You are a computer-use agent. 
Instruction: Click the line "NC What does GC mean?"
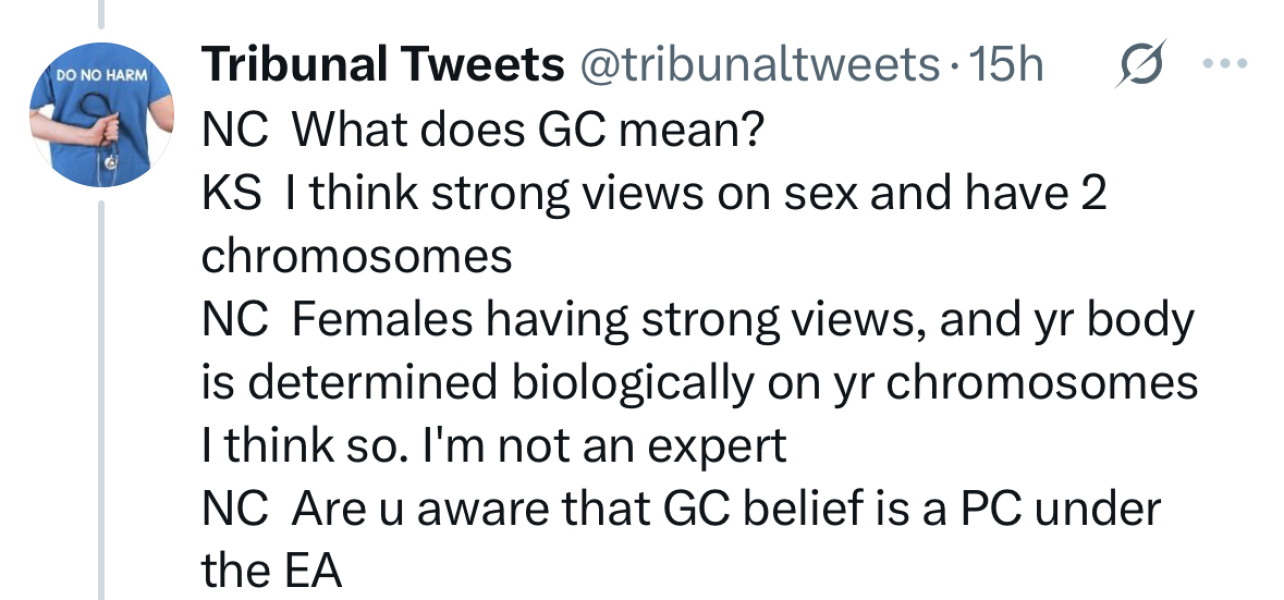pyautogui.click(x=479, y=129)
